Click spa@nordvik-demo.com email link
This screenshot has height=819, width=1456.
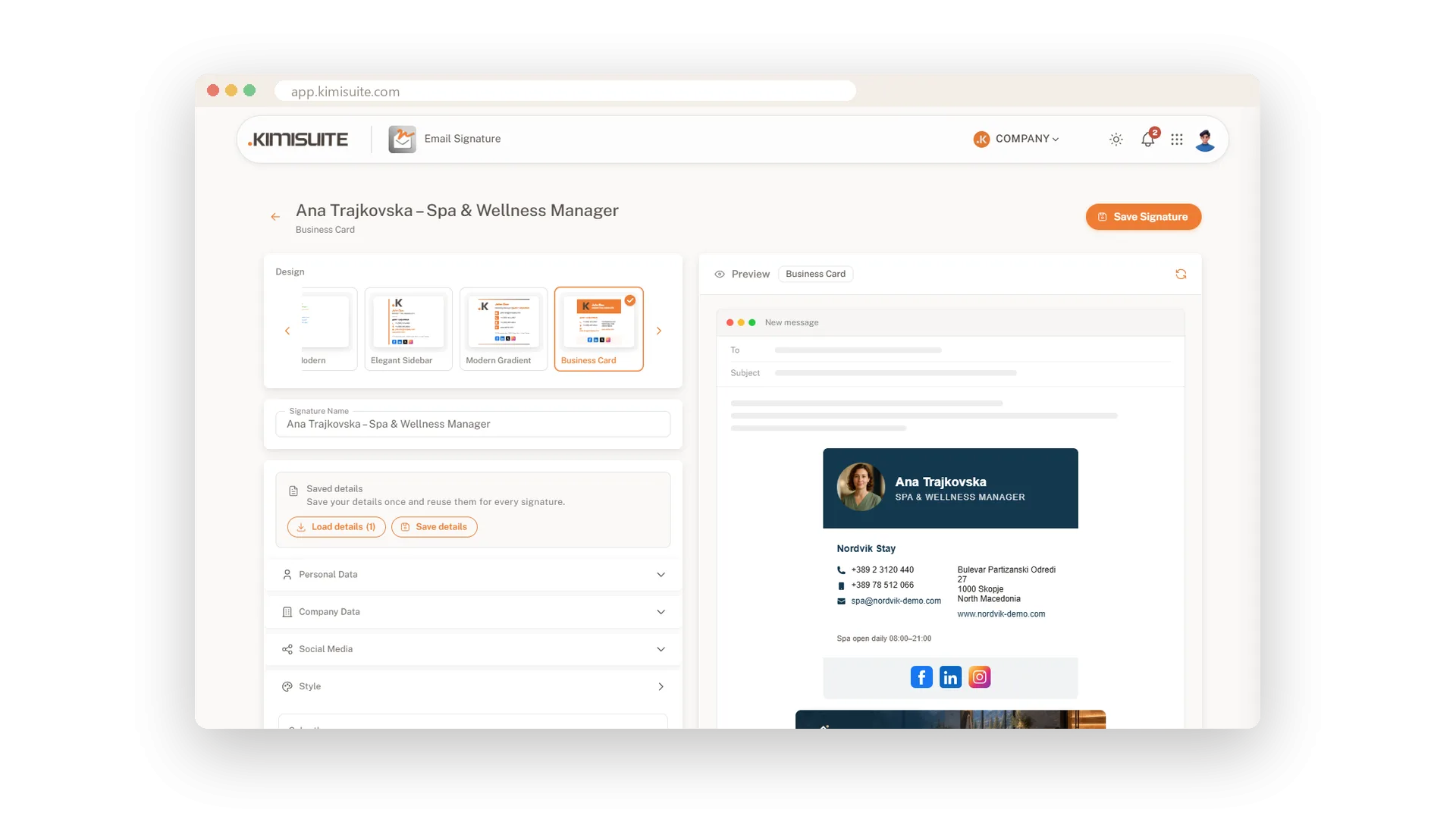pos(896,601)
